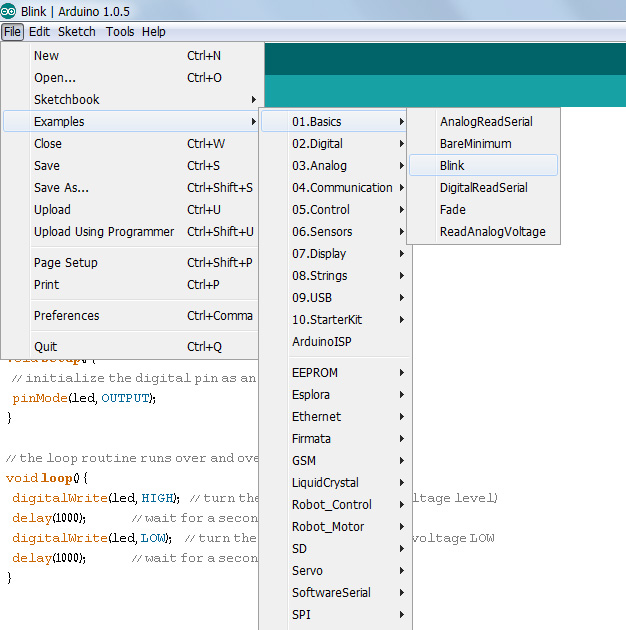
Task: Open the Fade example
Action: [483, 210]
